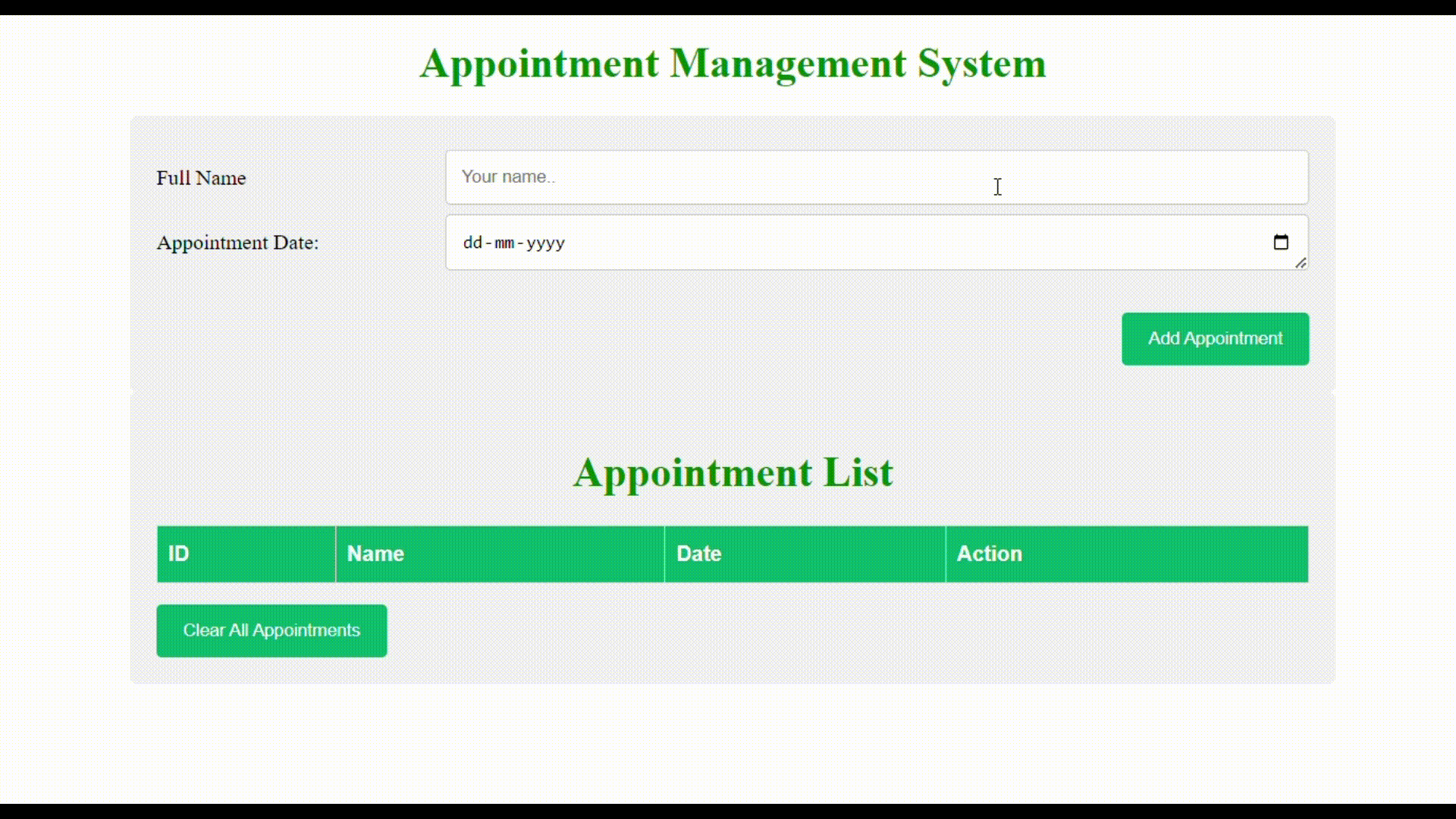Image resolution: width=1456 pixels, height=819 pixels.
Task: Click the Date column header
Action: click(x=805, y=553)
